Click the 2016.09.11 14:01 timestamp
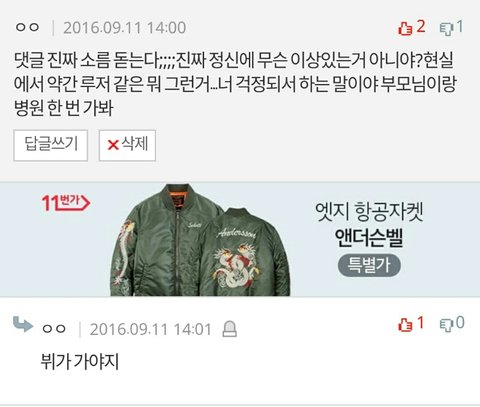This screenshot has width=480, height=407. (151, 330)
